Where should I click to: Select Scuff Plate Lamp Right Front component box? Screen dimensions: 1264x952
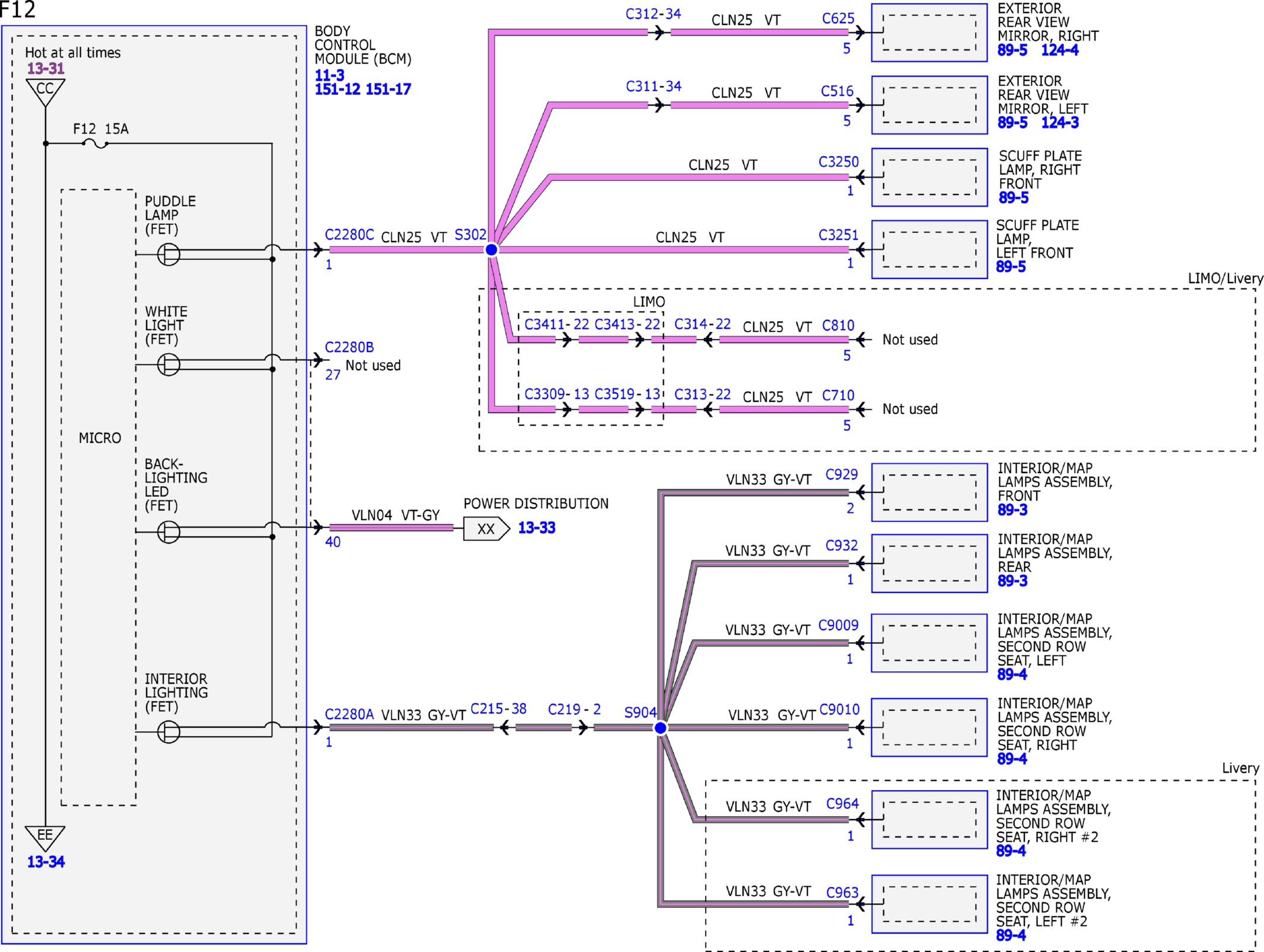coord(929,177)
